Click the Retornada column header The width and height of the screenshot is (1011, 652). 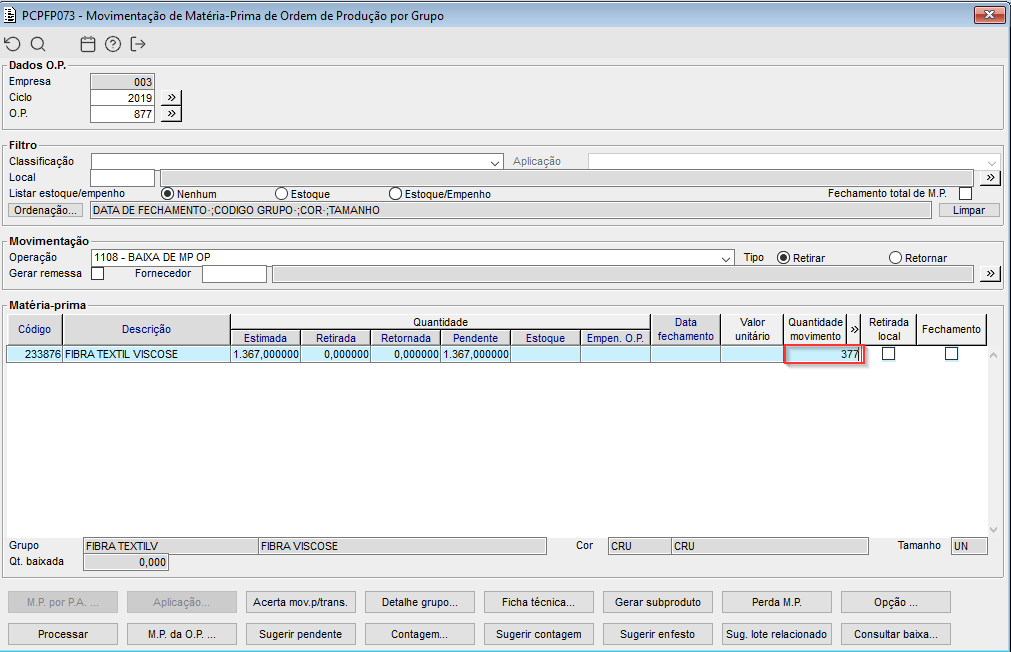coord(406,337)
